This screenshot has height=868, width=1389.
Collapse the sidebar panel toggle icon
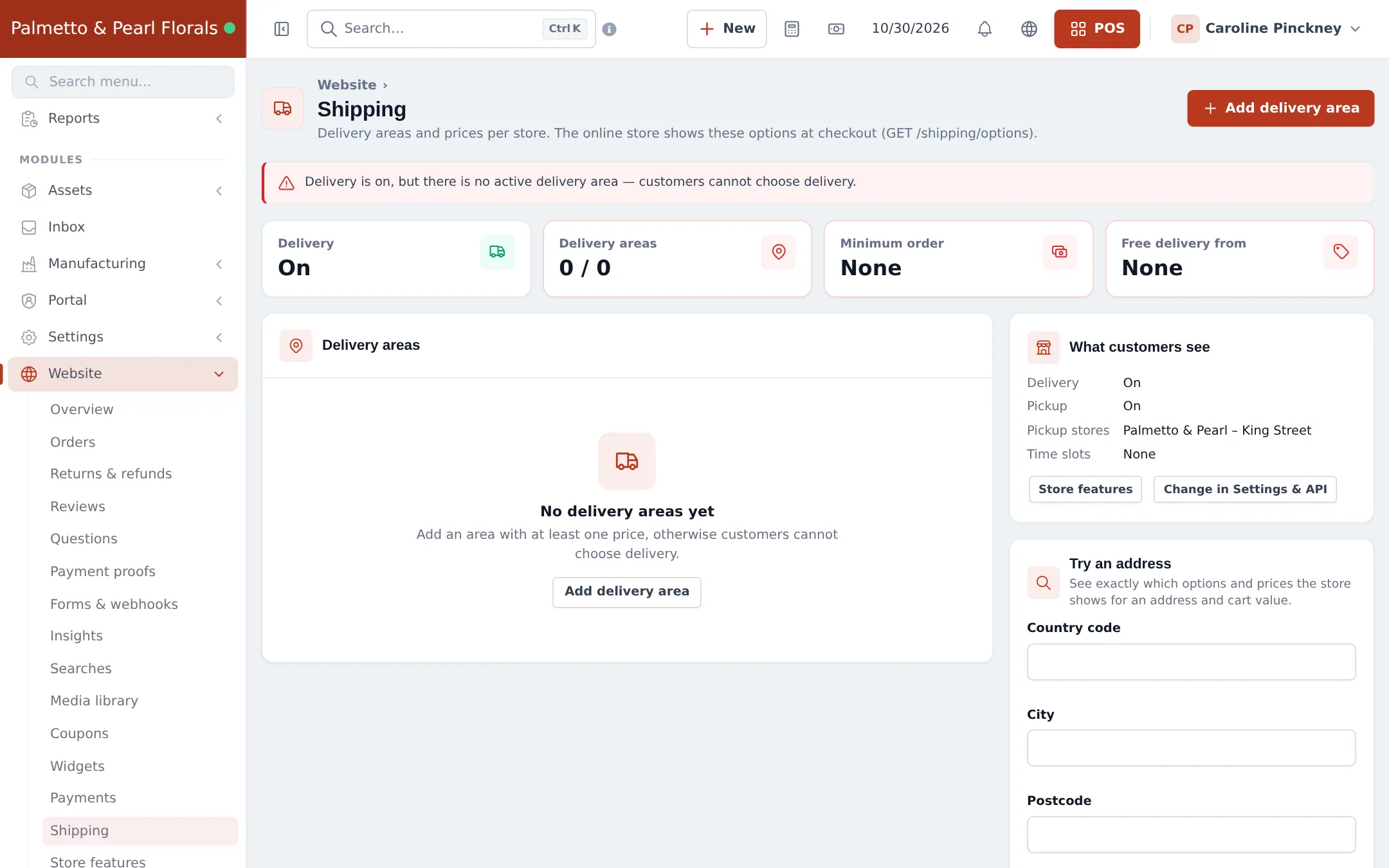tap(282, 29)
